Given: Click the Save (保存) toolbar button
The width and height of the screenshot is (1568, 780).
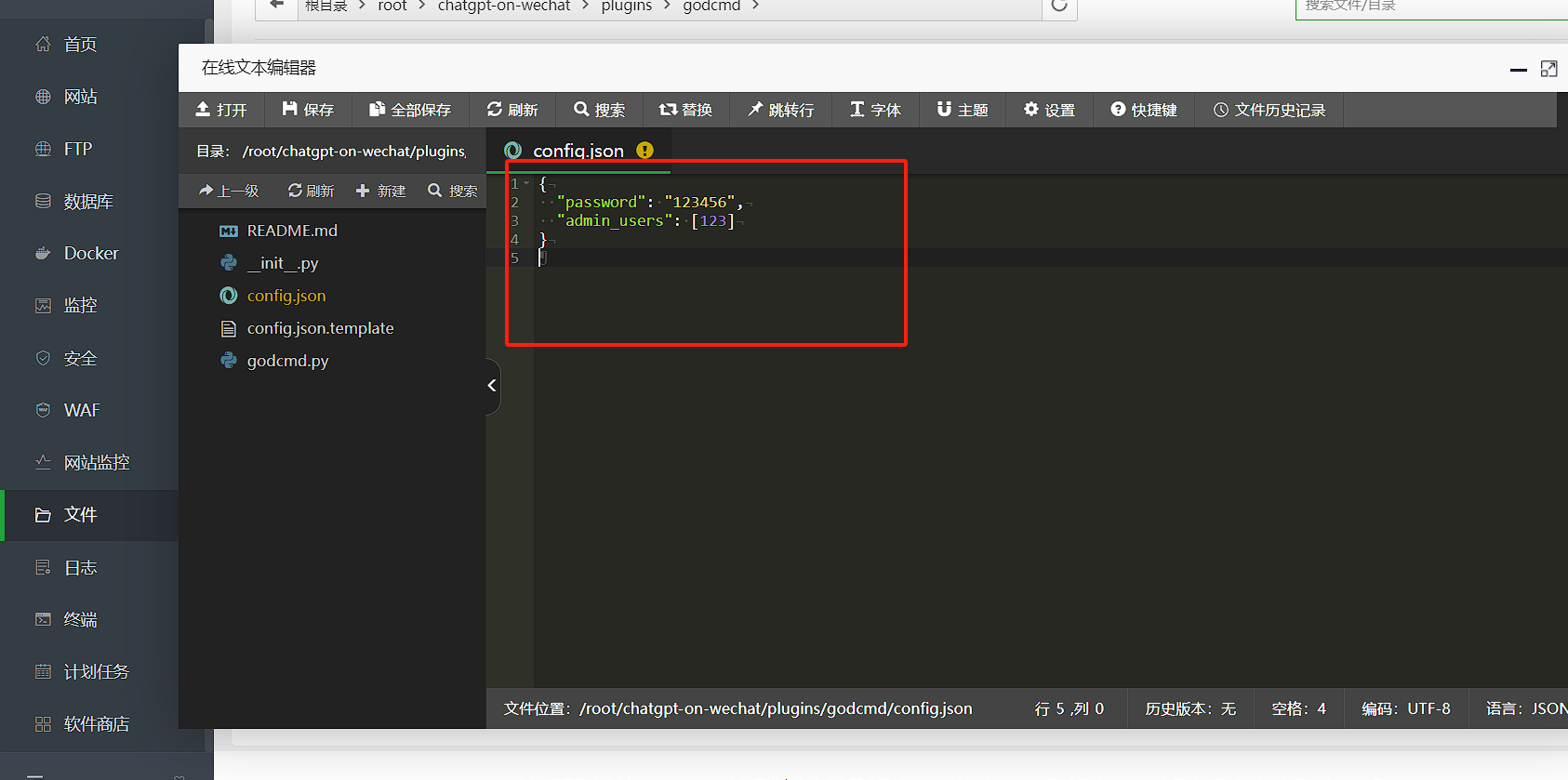Looking at the screenshot, I should tap(308, 110).
